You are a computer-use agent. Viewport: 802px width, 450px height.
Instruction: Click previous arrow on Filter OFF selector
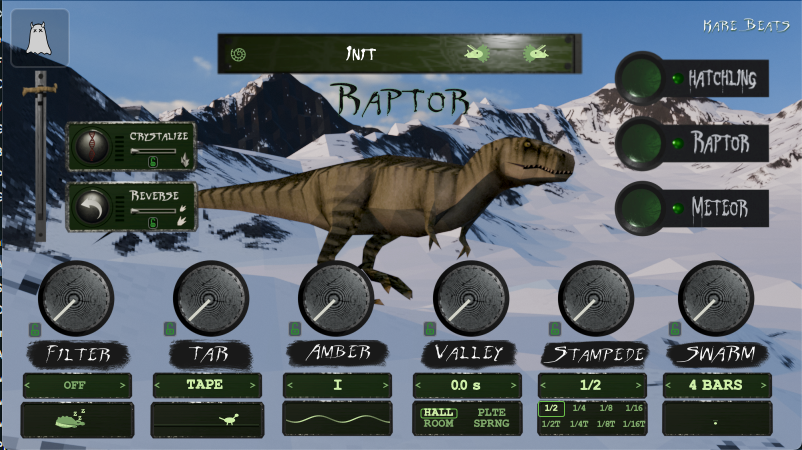tap(28, 385)
